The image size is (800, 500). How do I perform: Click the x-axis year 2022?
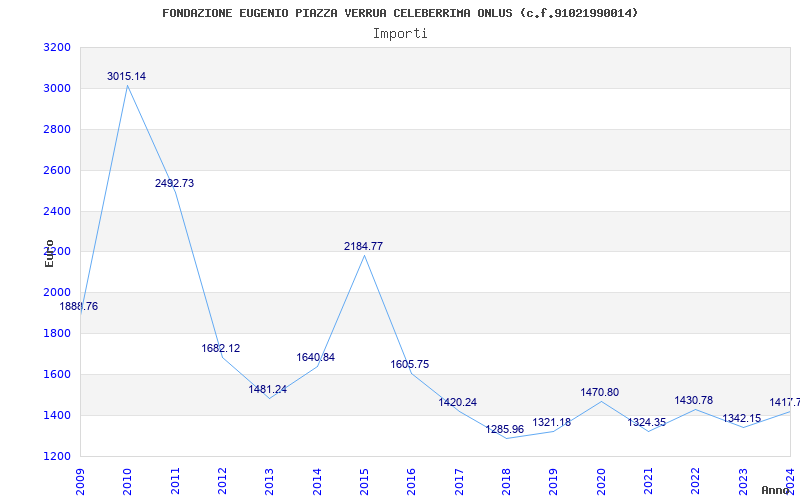[x=696, y=481]
